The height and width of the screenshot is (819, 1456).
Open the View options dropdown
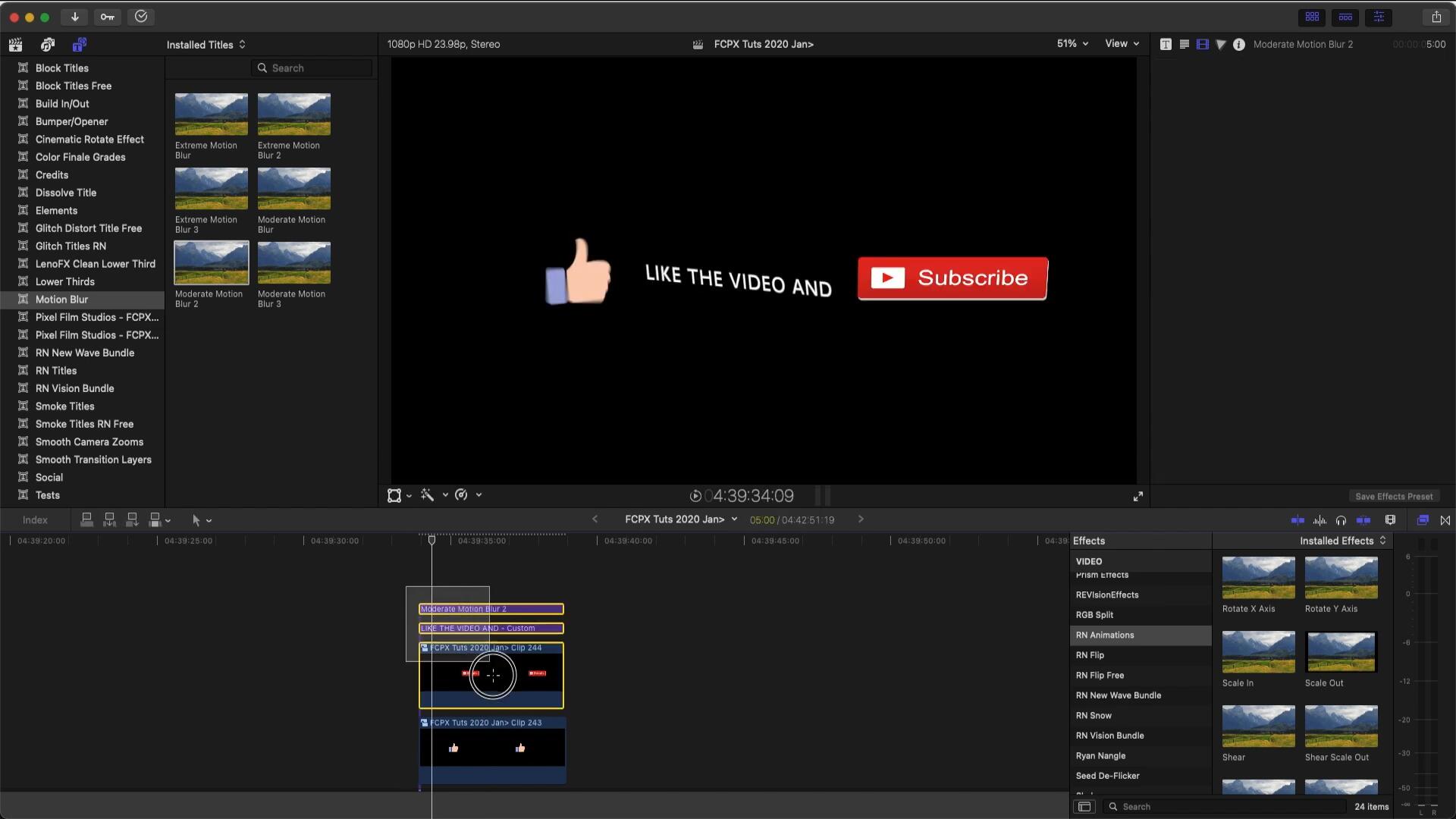click(x=1121, y=44)
